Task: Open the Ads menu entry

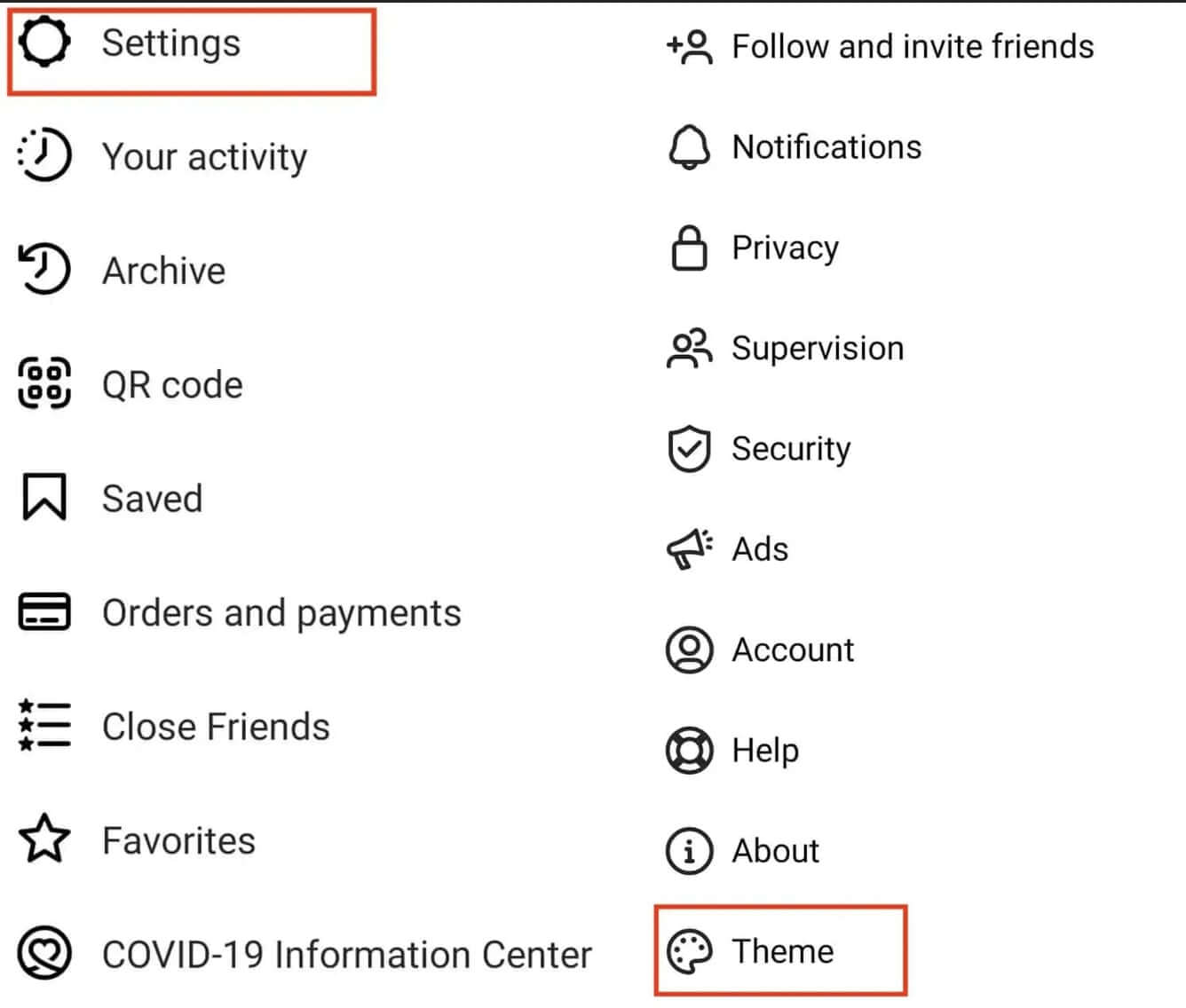Action: coord(759,549)
